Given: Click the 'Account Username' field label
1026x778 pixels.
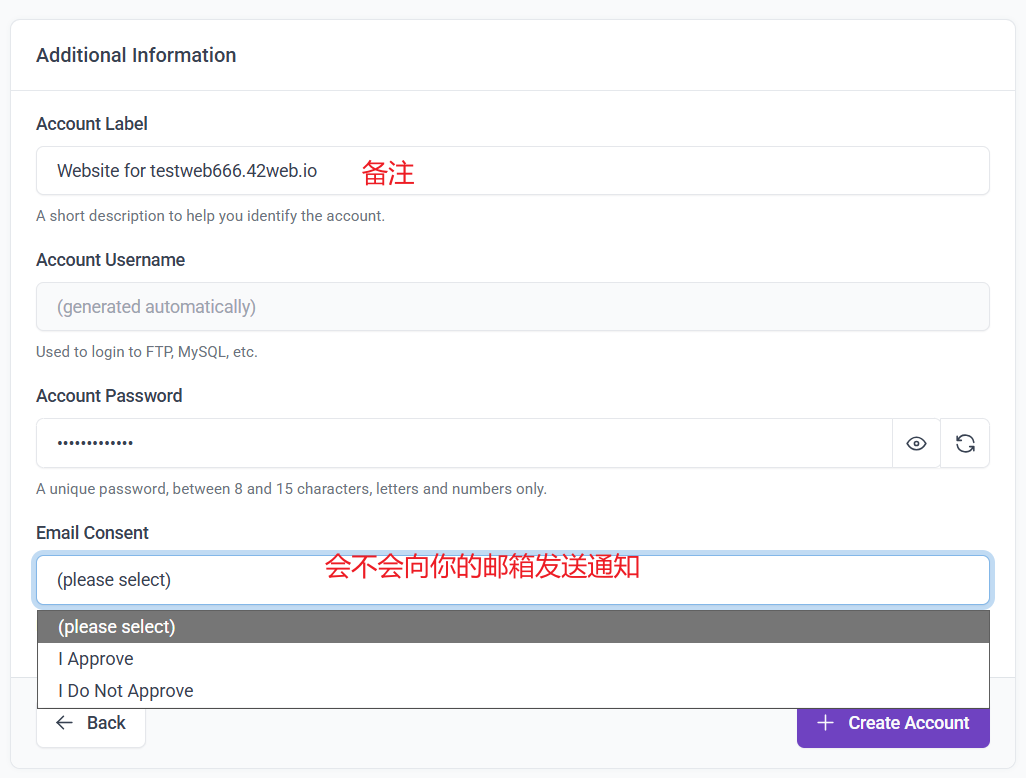Looking at the screenshot, I should pos(110,260).
